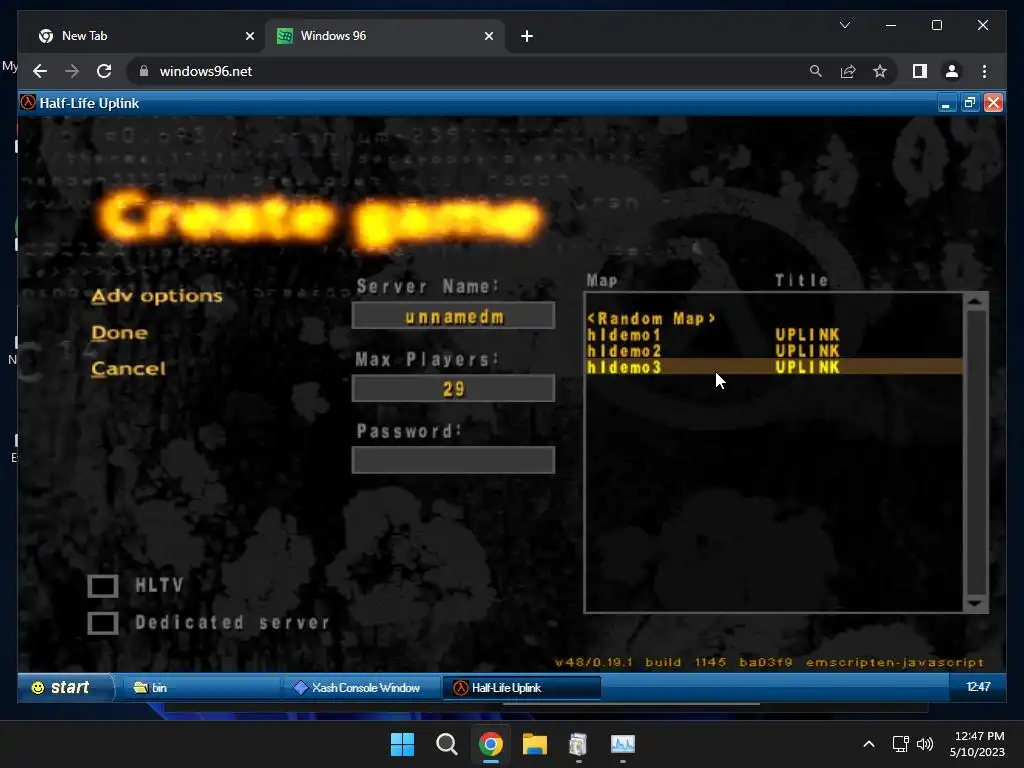Expand the system tray hidden icons

point(869,744)
